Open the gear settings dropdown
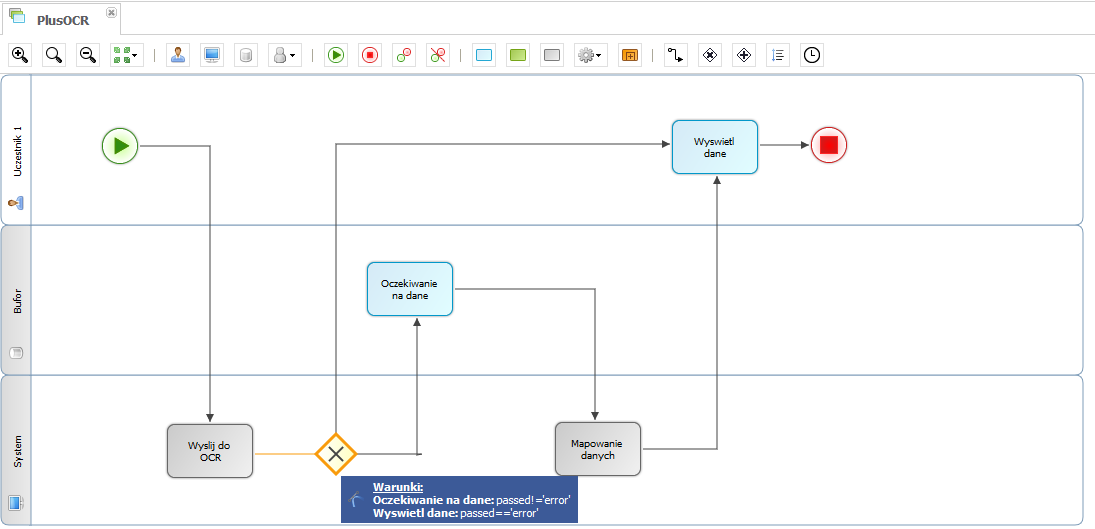The image size is (1095, 529). (x=591, y=55)
